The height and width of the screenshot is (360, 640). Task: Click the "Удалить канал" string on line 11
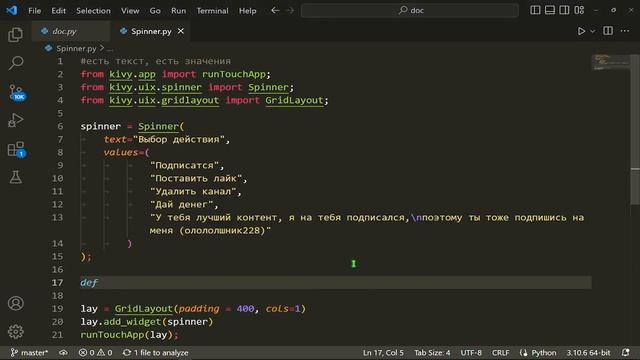point(193,191)
